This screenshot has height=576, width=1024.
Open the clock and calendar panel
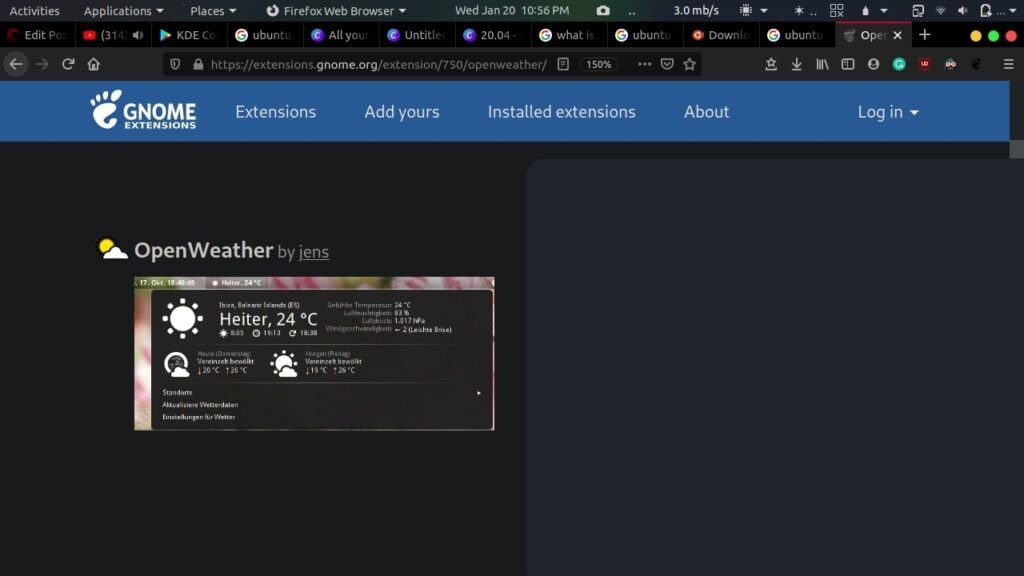click(512, 10)
